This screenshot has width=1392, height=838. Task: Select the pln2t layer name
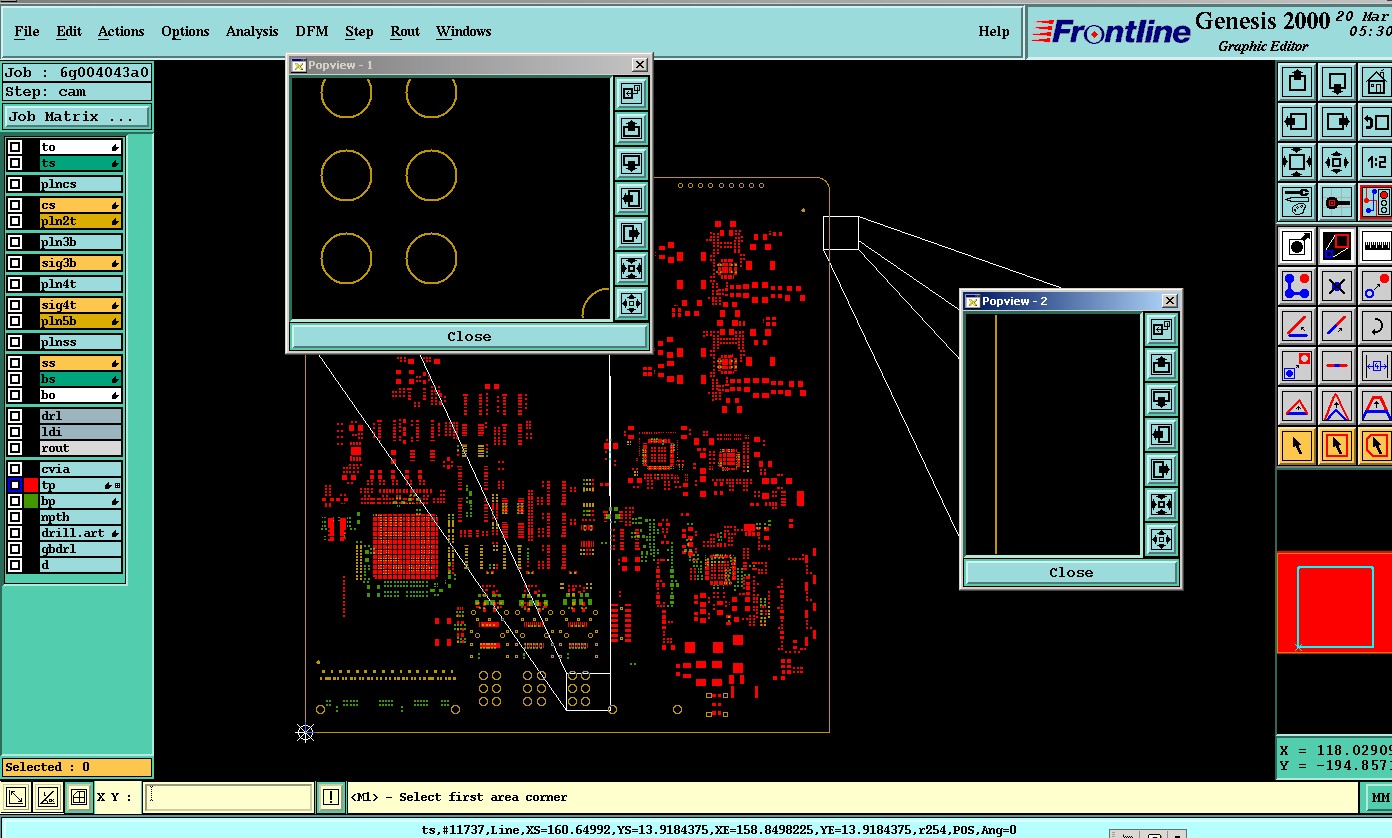click(x=80, y=221)
